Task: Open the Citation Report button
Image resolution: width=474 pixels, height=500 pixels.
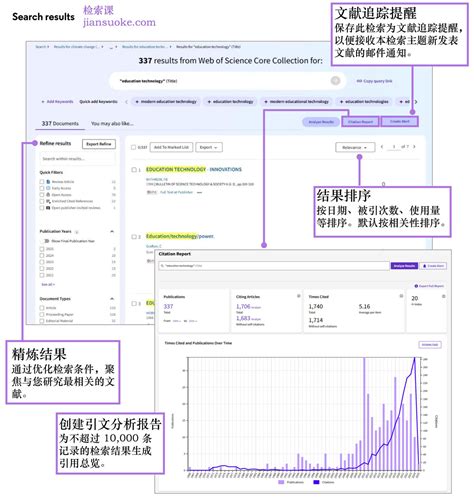Action: click(360, 122)
